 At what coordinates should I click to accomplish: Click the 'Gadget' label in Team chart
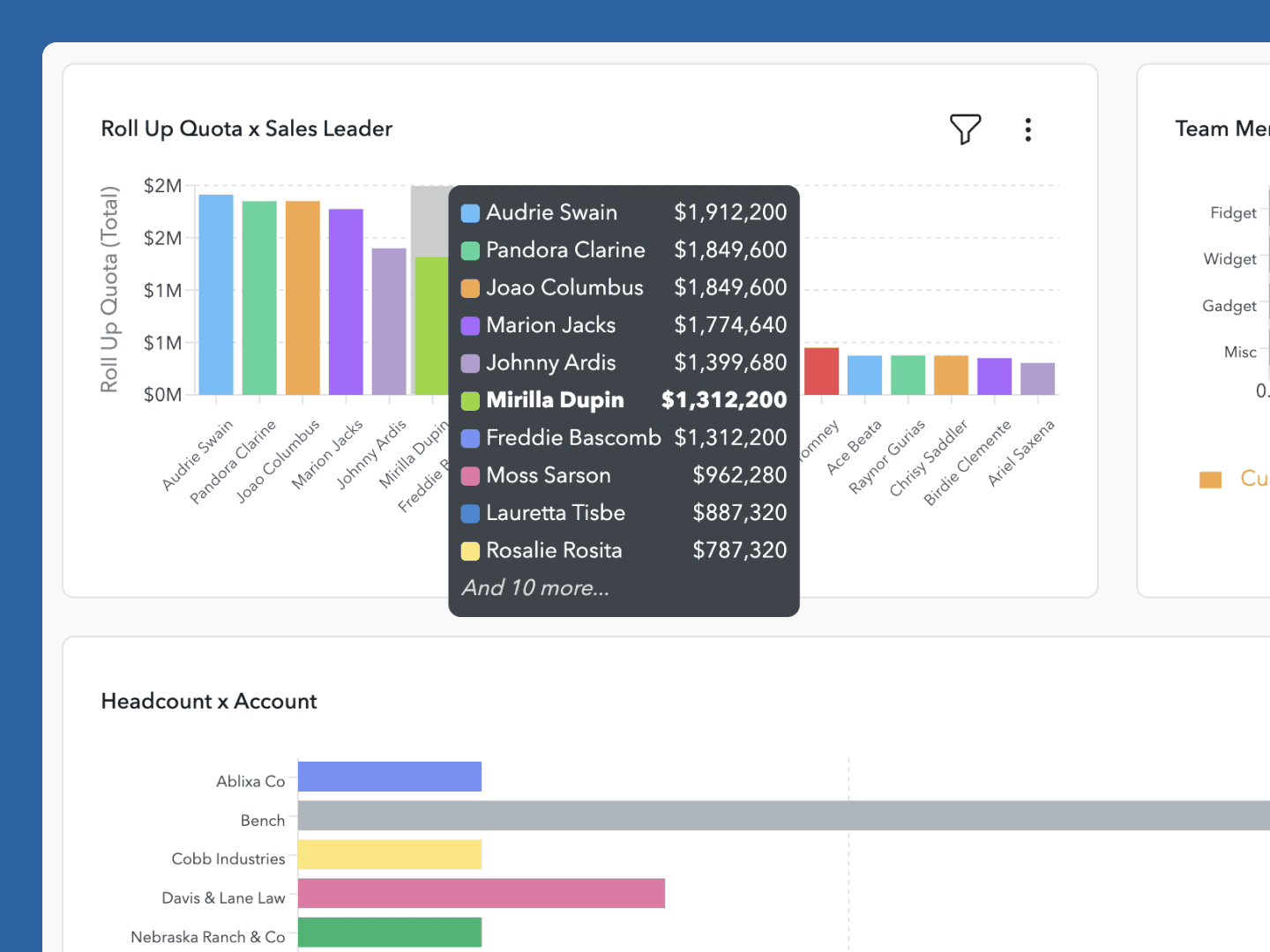pos(1229,306)
